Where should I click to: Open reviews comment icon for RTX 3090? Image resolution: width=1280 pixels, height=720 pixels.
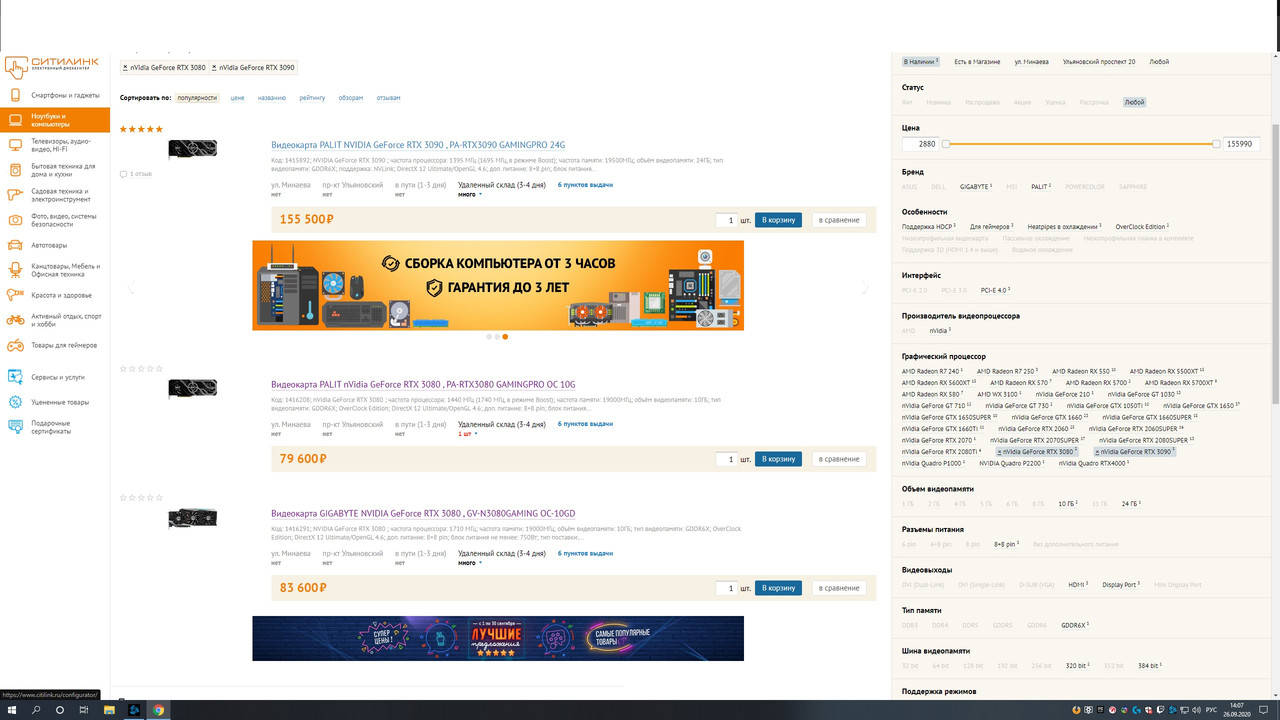123,174
